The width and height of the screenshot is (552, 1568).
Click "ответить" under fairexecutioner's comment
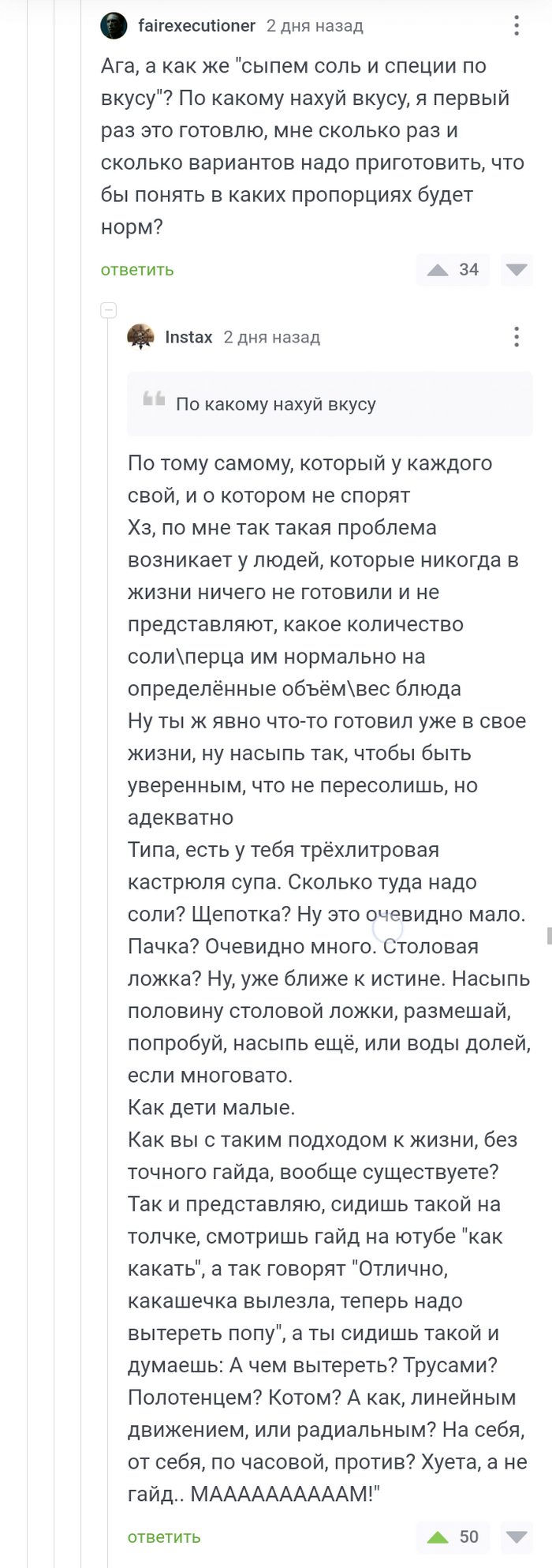137,270
